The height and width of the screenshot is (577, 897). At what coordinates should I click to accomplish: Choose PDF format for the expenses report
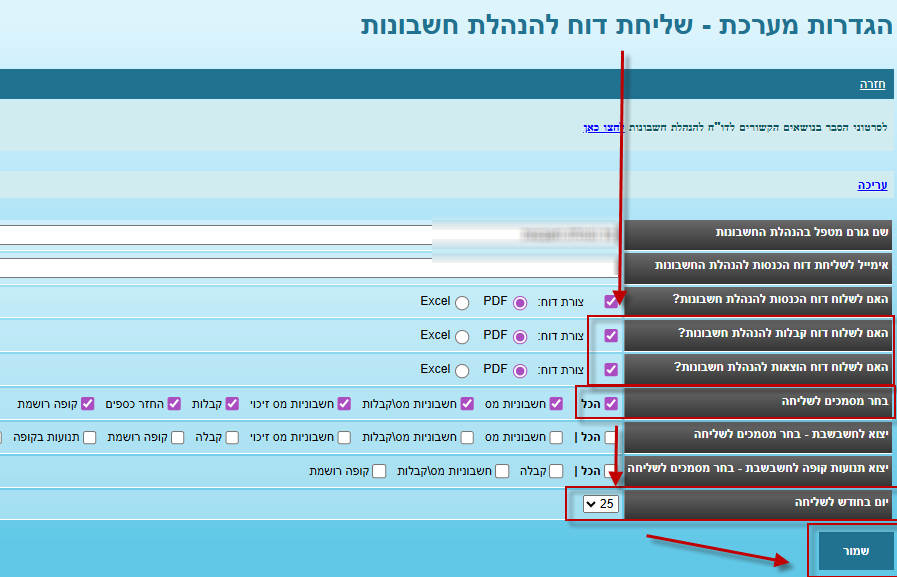(x=520, y=370)
